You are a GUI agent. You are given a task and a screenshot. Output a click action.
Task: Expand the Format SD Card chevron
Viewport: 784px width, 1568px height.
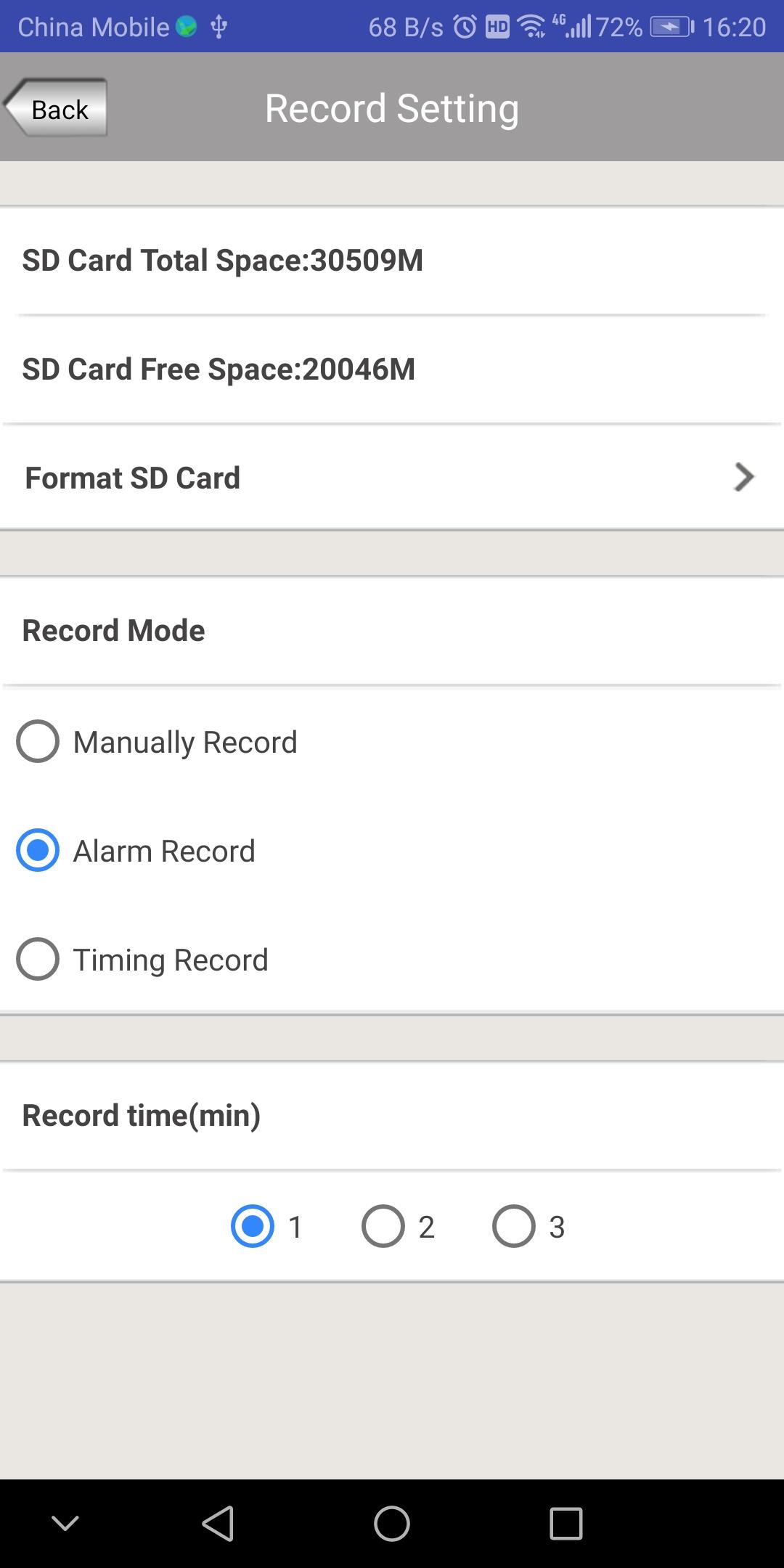(744, 477)
